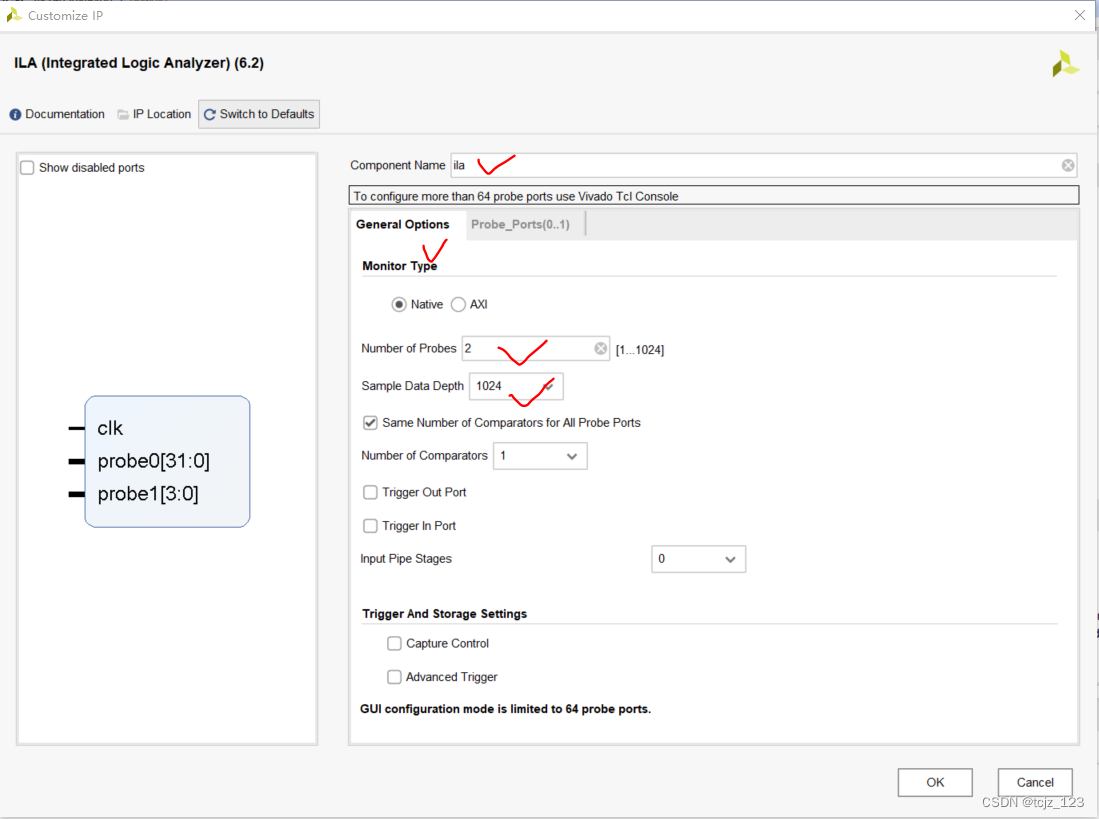Switch to the General Options tab
Viewport: 1099px width, 819px height.
(x=402, y=224)
